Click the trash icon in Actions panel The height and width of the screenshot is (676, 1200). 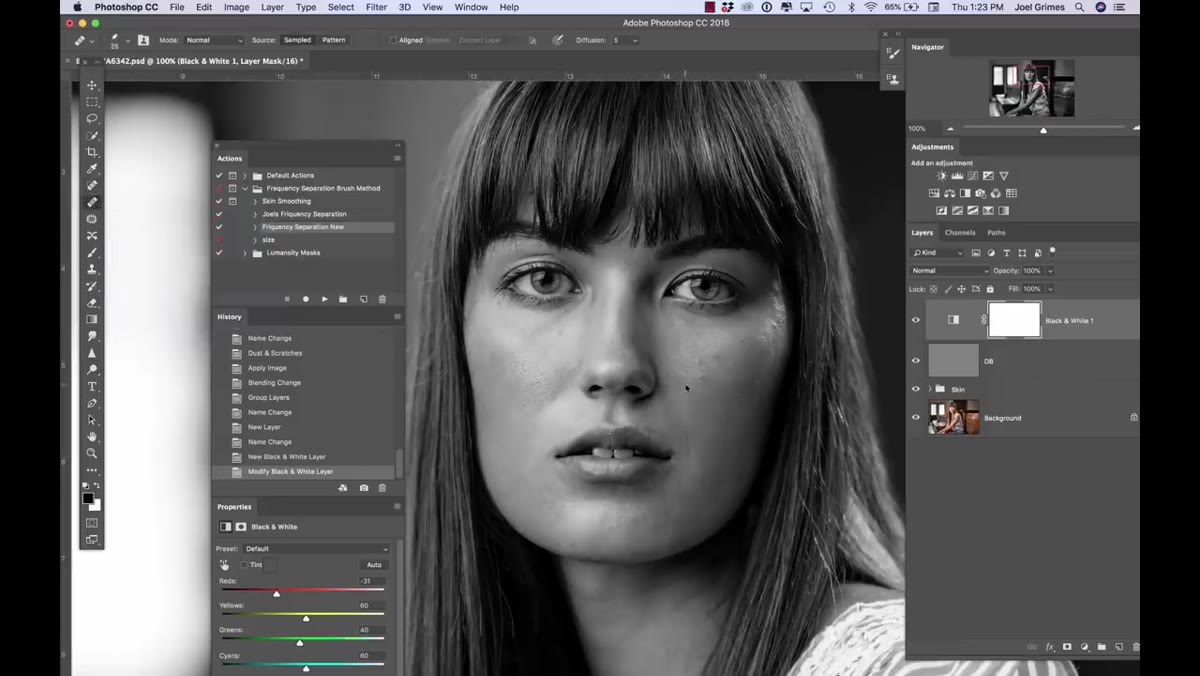click(382, 299)
